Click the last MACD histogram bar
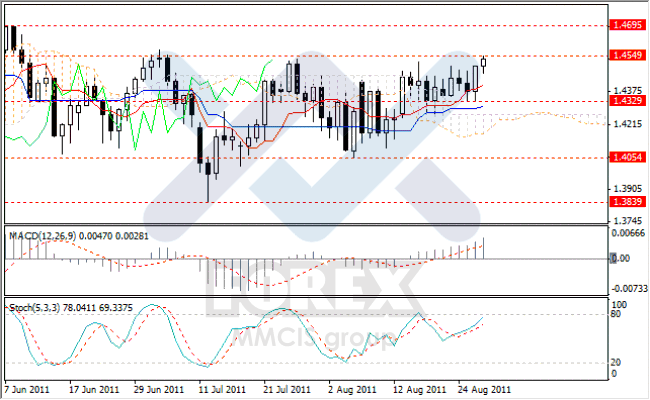 [x=483, y=248]
